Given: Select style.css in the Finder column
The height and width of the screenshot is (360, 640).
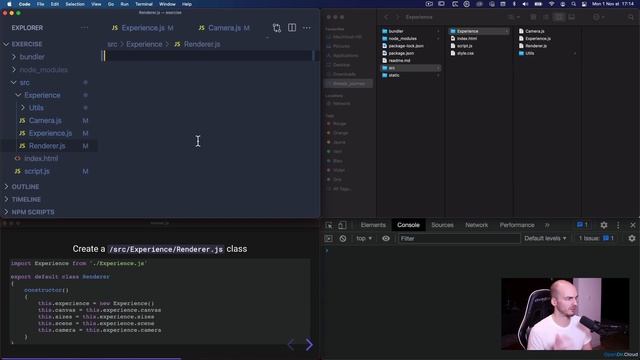Looking at the screenshot, I should click(x=465, y=53).
